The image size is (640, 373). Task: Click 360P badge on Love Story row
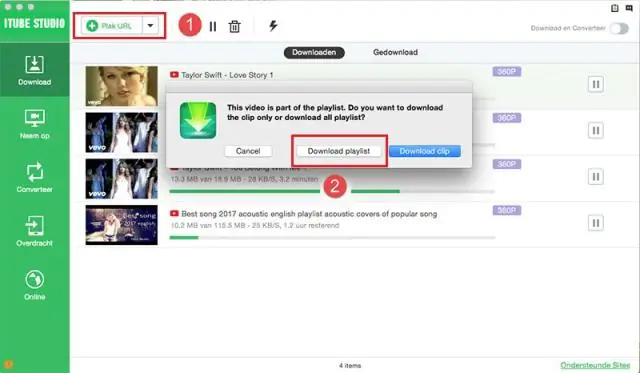coord(507,72)
